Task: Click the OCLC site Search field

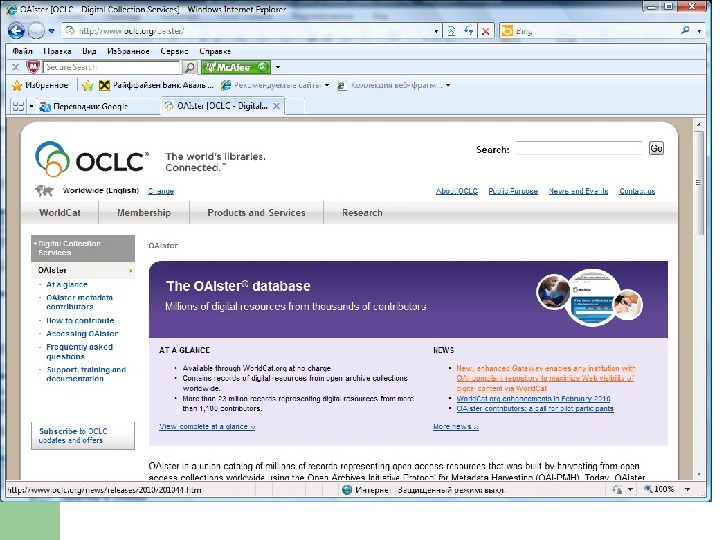Action: 579,148
